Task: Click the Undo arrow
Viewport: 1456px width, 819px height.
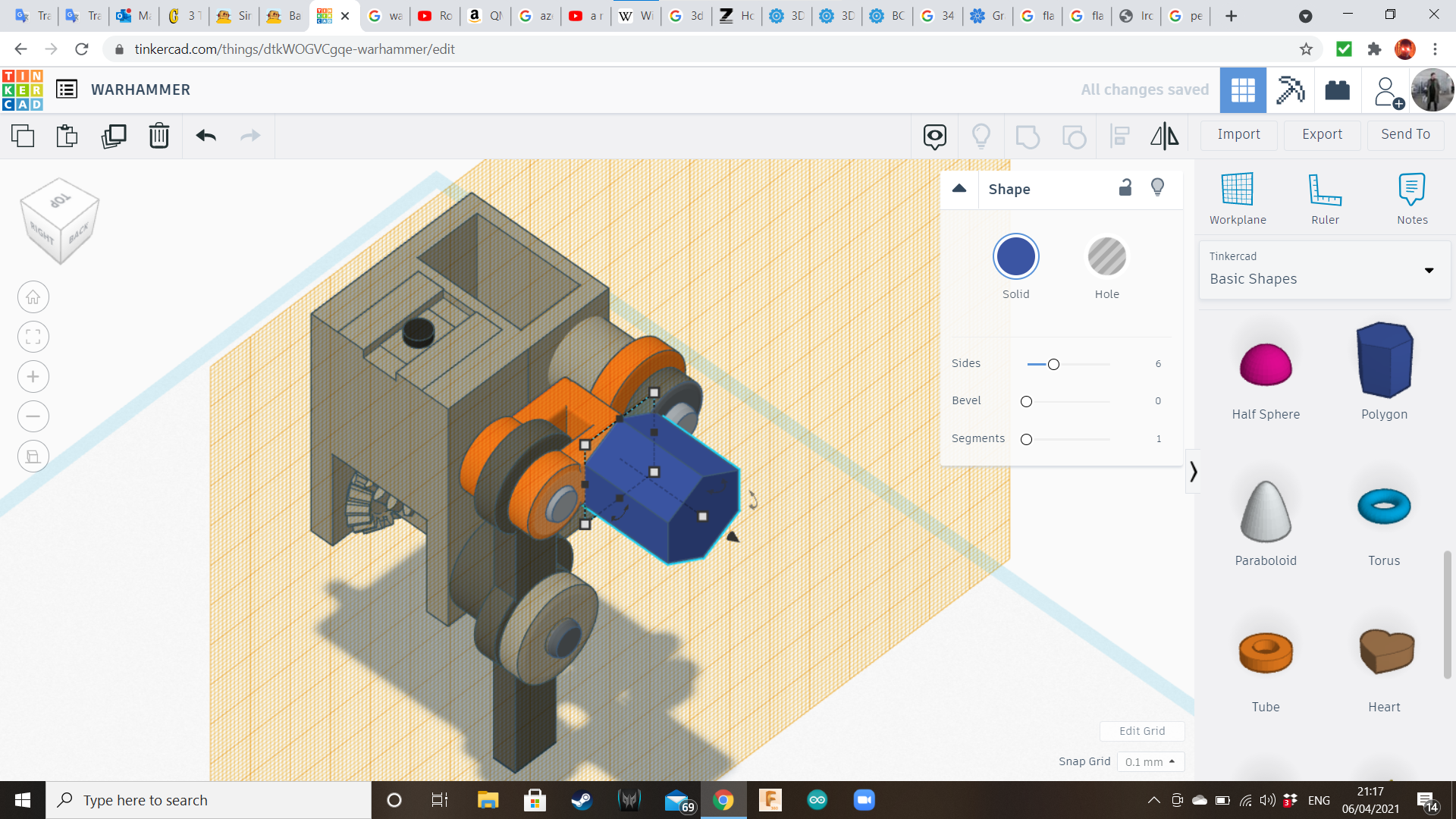Action: tap(206, 136)
